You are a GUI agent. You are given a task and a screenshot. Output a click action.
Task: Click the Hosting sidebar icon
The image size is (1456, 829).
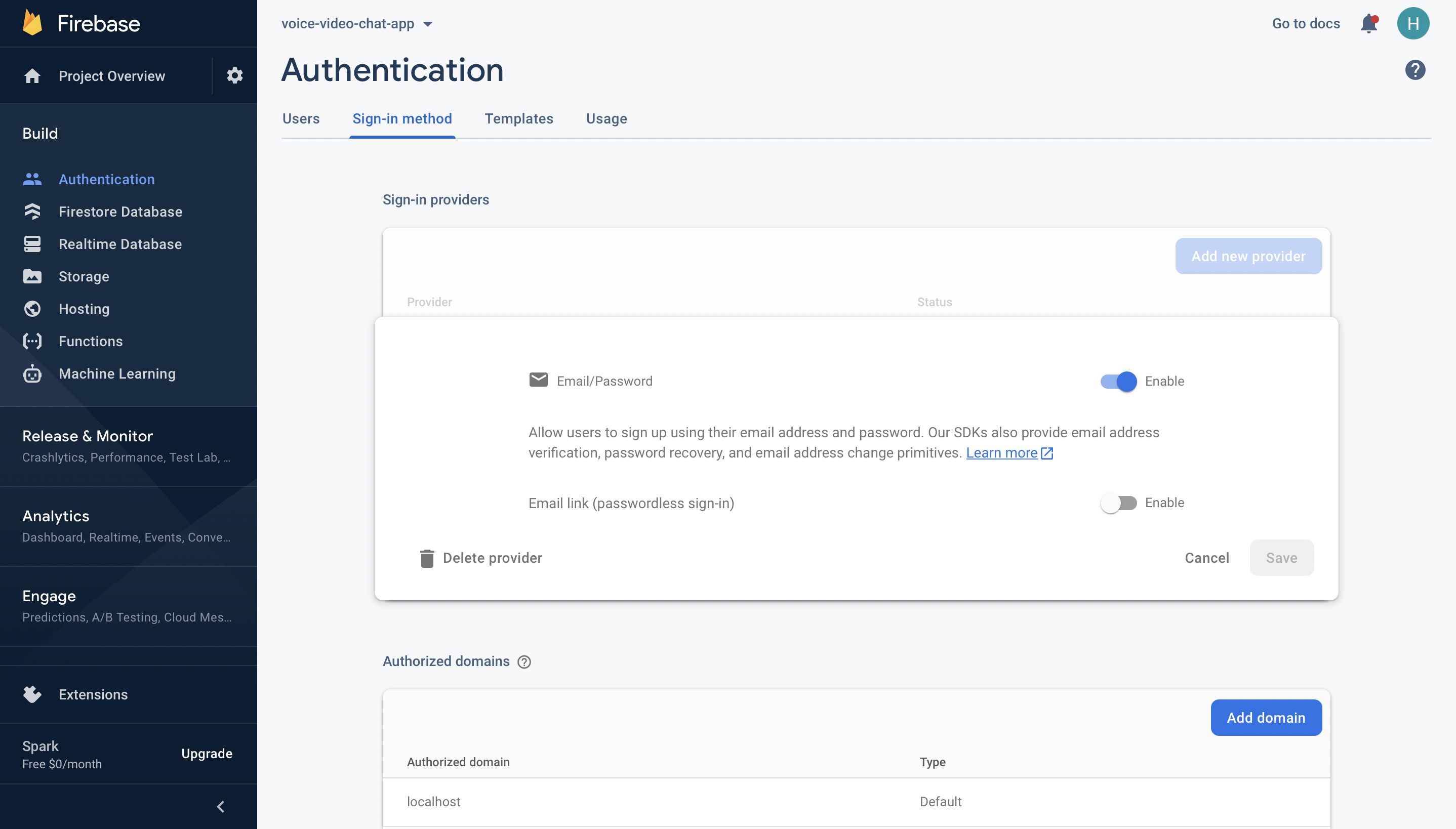point(32,308)
